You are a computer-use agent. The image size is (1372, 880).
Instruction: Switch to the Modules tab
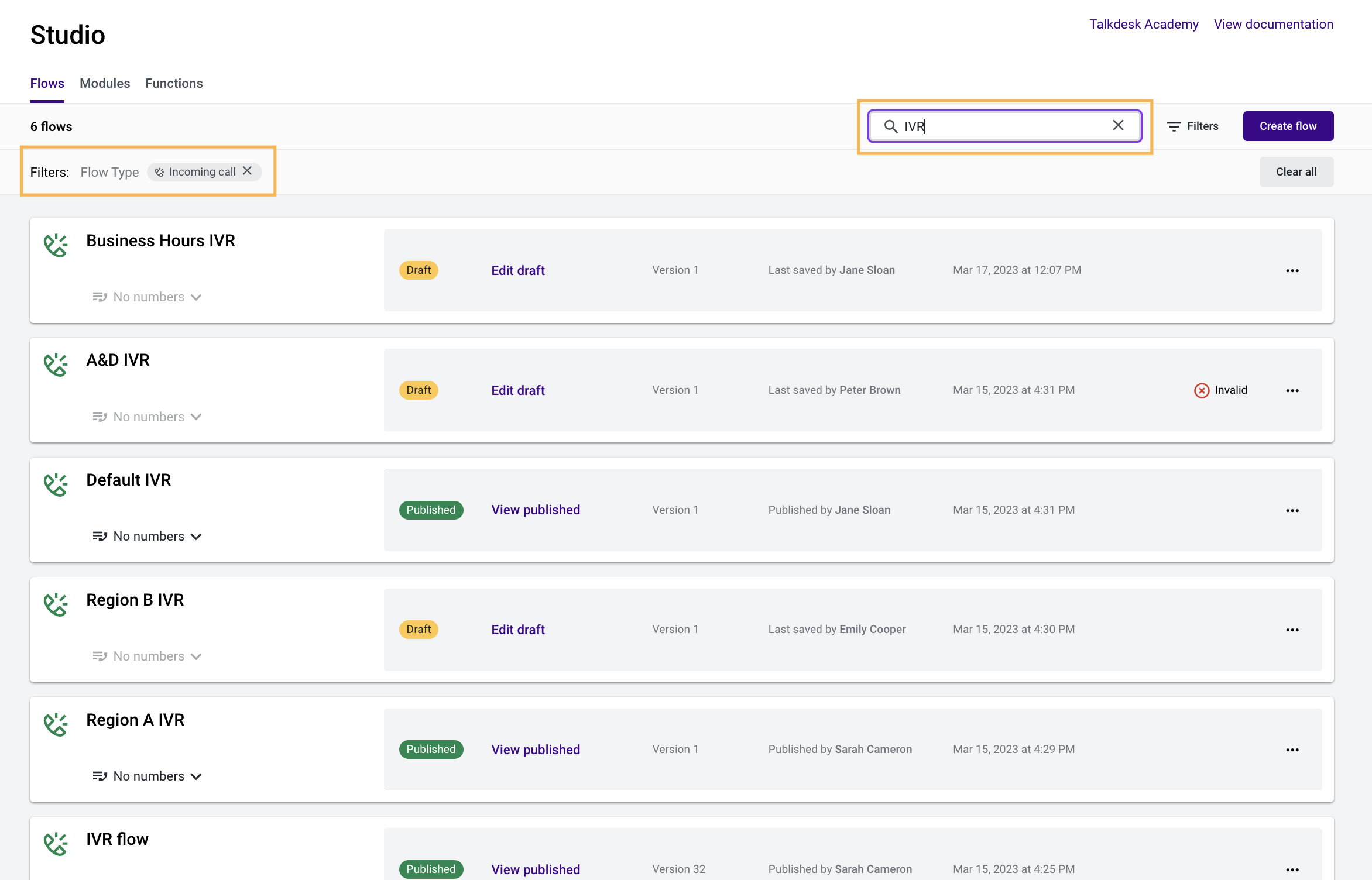[x=105, y=84]
